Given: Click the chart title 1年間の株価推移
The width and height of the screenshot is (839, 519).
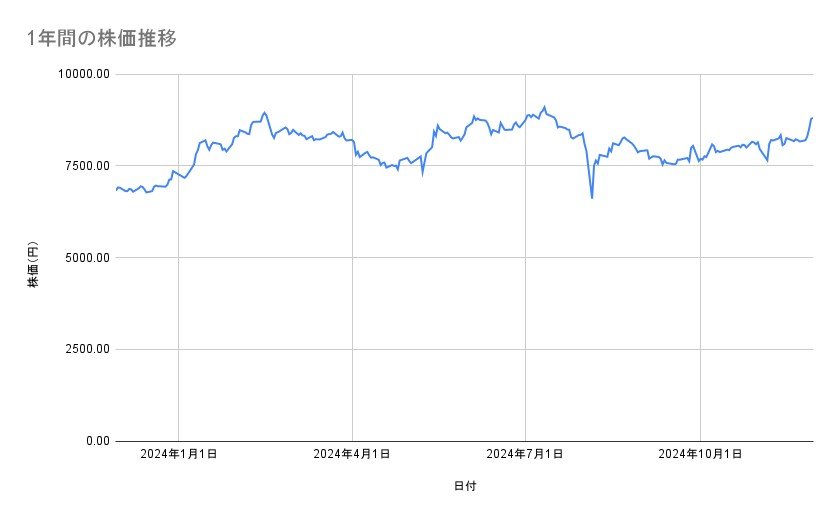Looking at the screenshot, I should point(103,38).
